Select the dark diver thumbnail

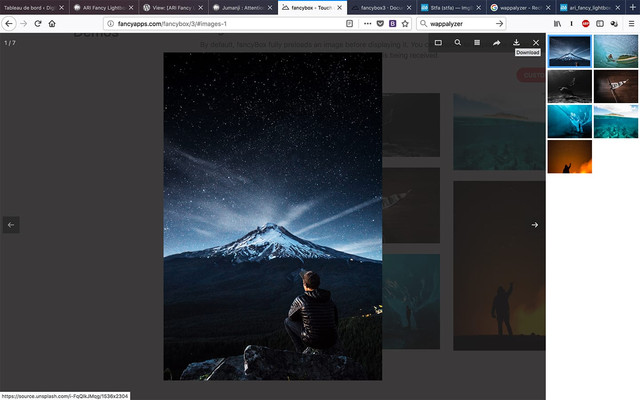click(x=569, y=86)
